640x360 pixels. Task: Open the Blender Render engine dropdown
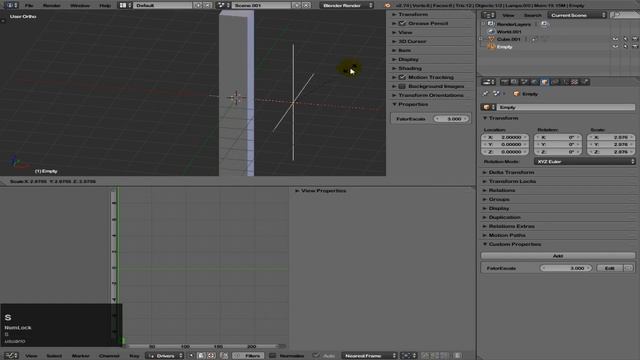click(x=347, y=5)
